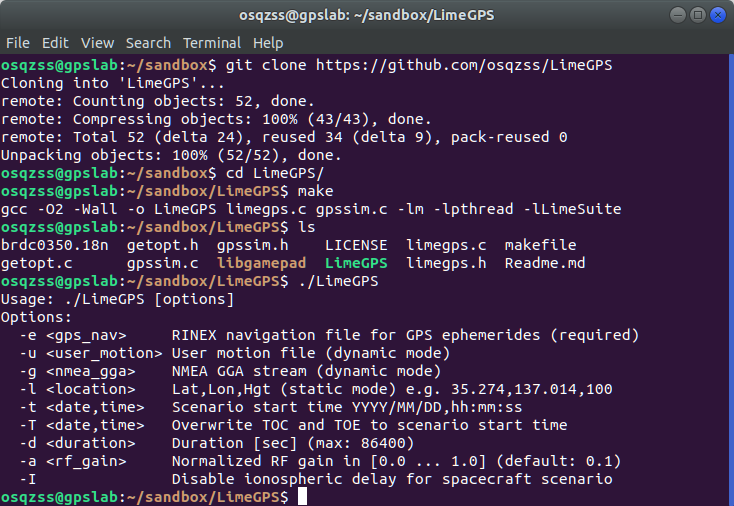Click the "-a <rf_gain>" option
This screenshot has height=506, width=734.
pyautogui.click(x=73, y=462)
